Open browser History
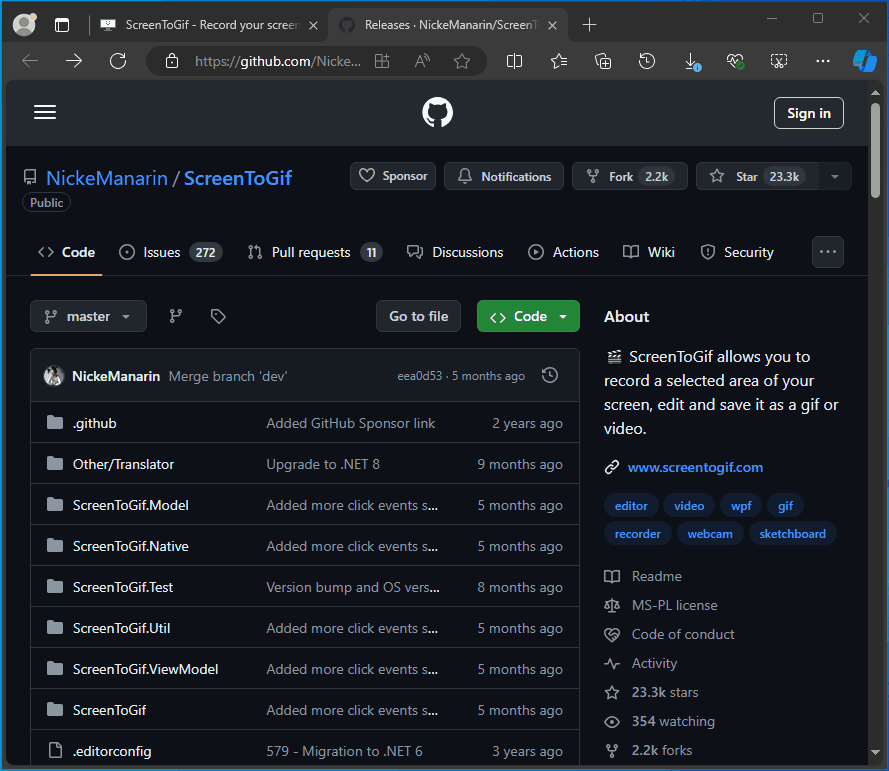 pos(647,61)
